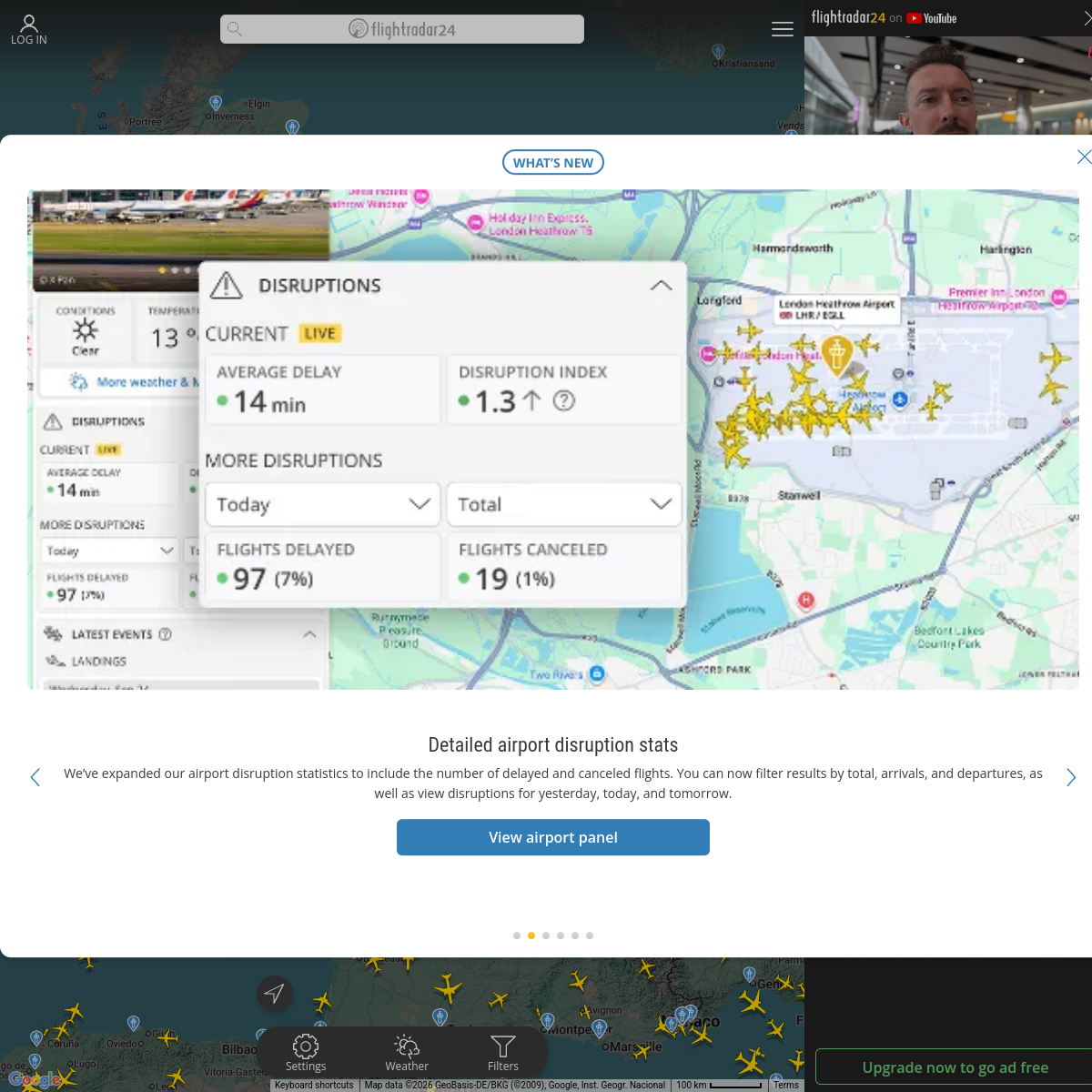Screen dimensions: 1092x1092
Task: Collapse the DISRUPTIONS panel with its chevron
Action: pos(662,285)
